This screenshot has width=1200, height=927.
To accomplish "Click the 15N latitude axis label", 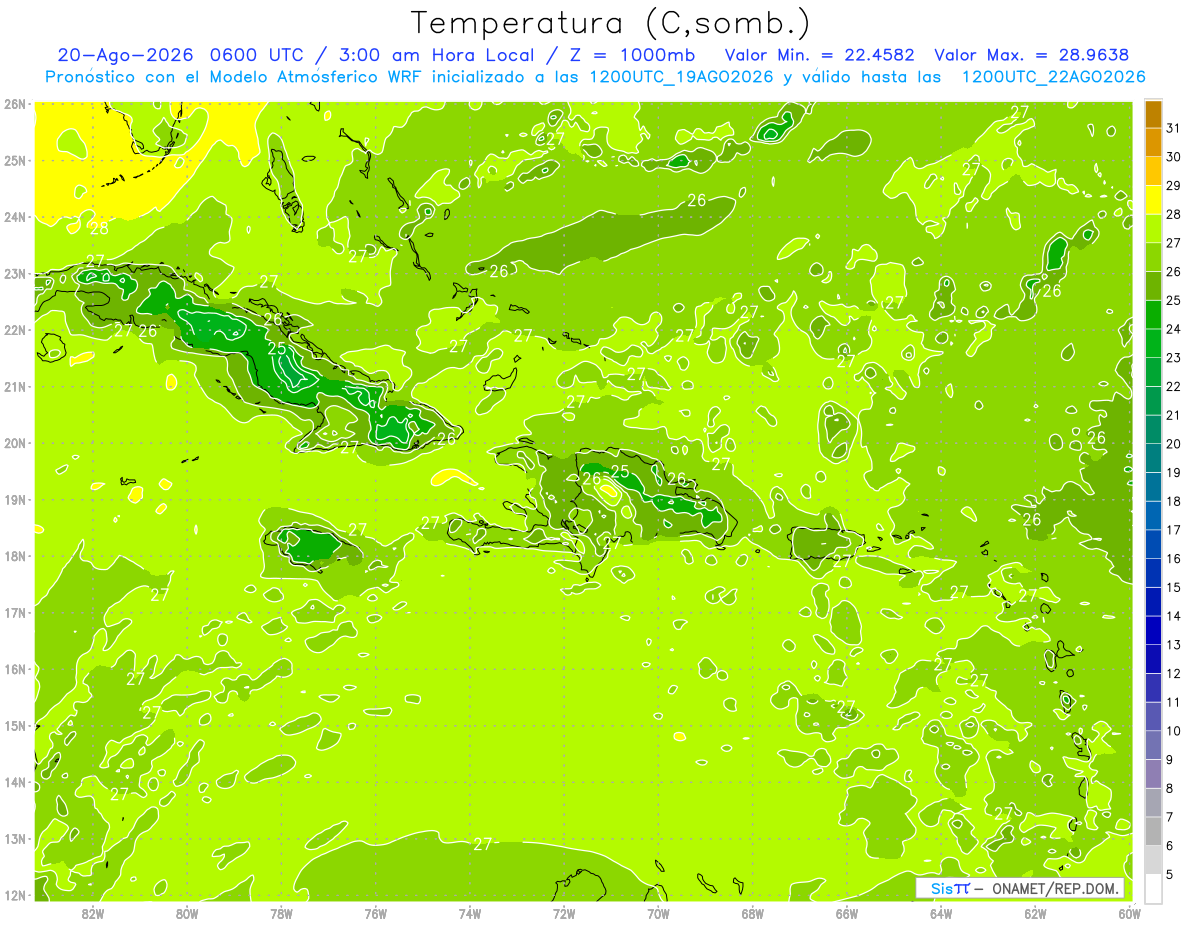I will pyautogui.click(x=14, y=726).
